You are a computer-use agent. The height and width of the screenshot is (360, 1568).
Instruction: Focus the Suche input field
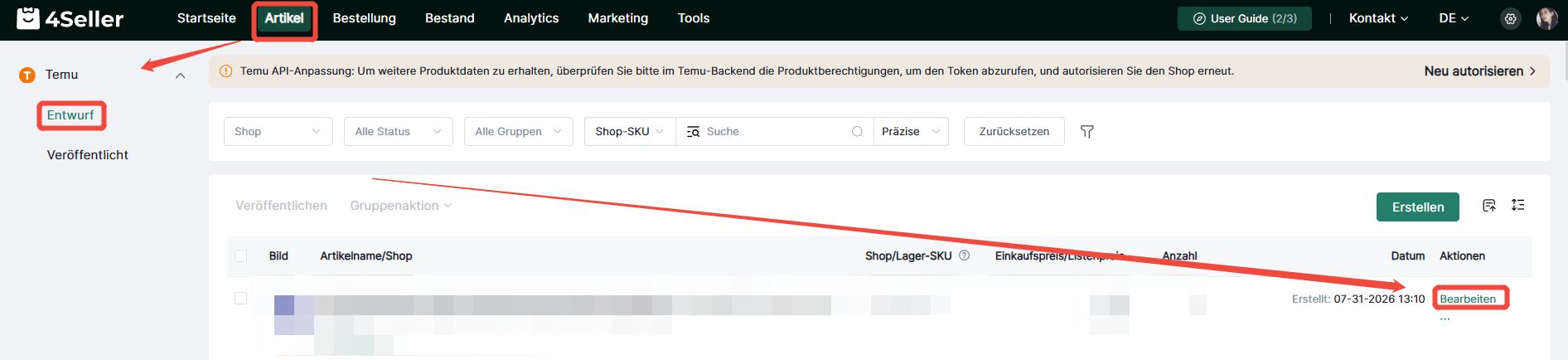click(775, 131)
